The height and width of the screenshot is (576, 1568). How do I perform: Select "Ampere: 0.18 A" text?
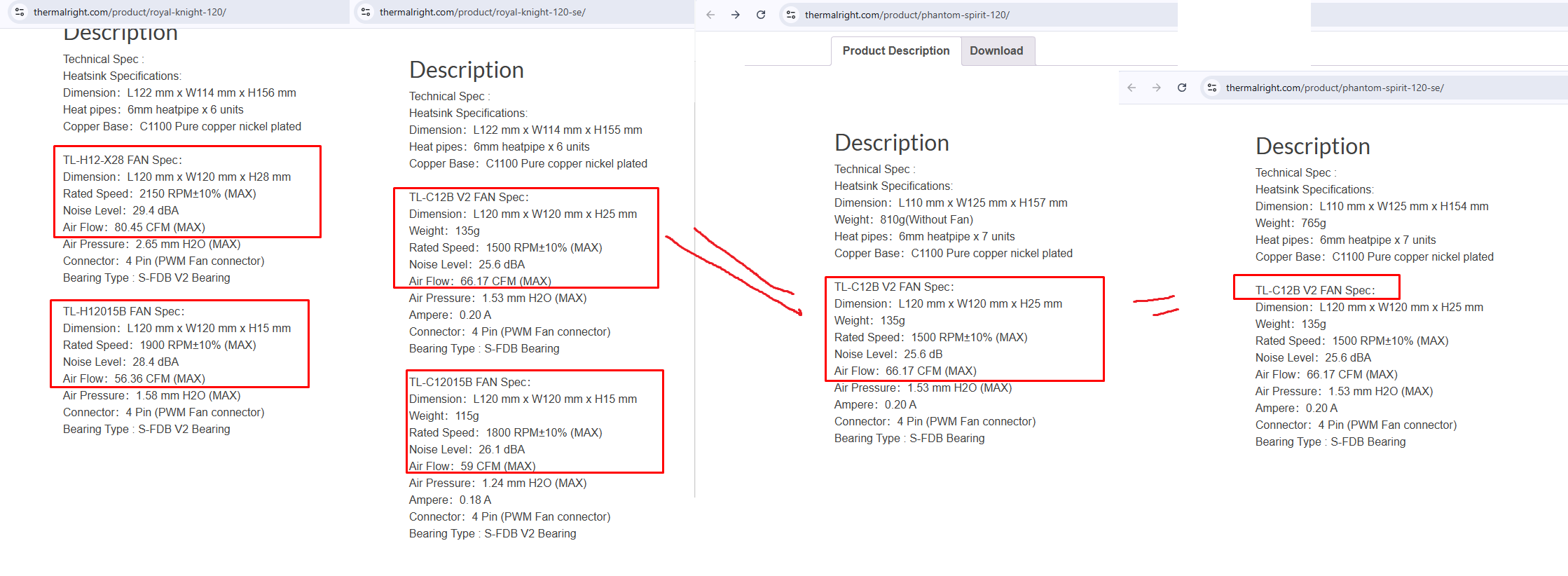tap(451, 500)
